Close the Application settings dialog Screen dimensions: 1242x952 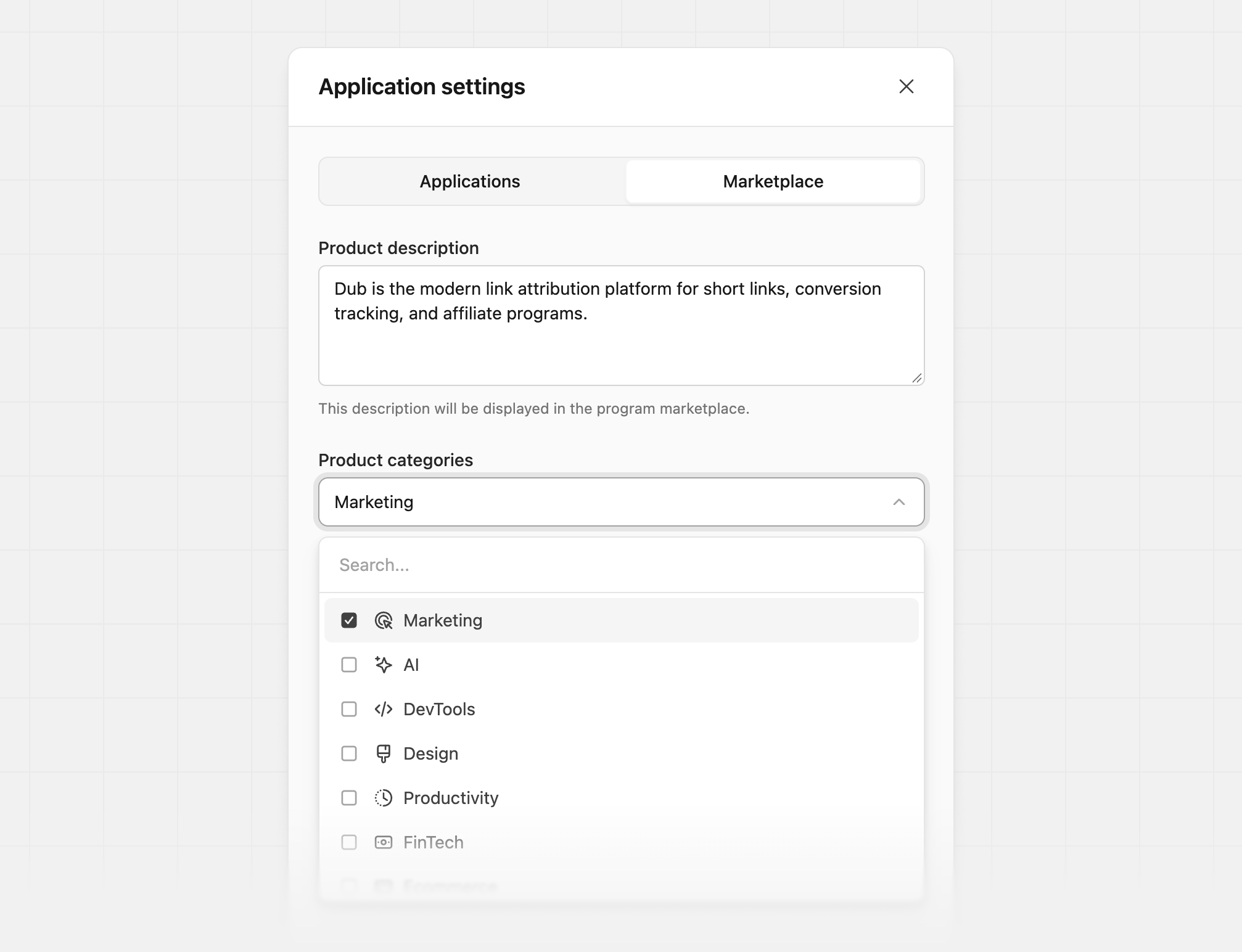[906, 86]
